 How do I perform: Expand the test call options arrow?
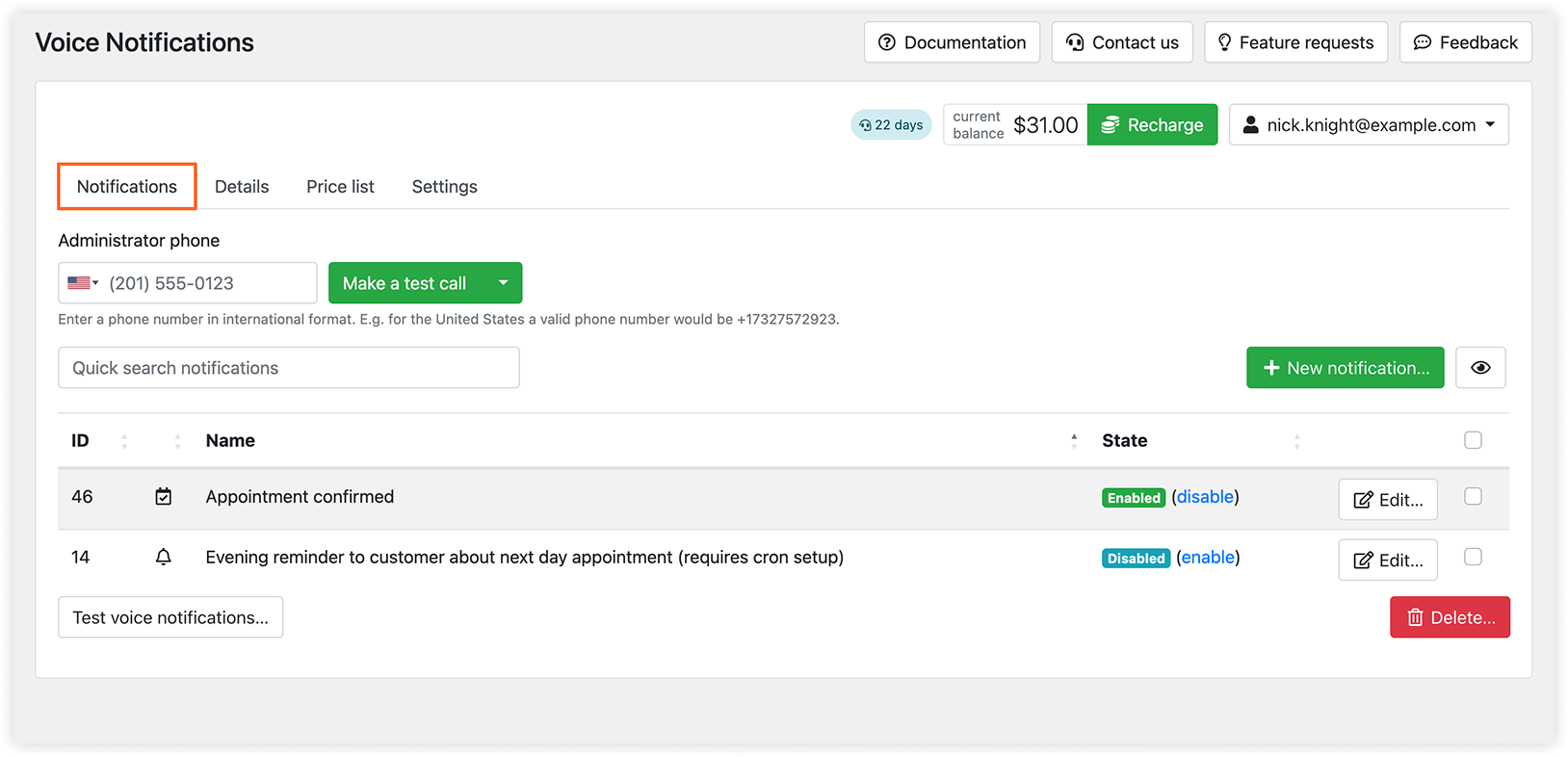tap(503, 283)
